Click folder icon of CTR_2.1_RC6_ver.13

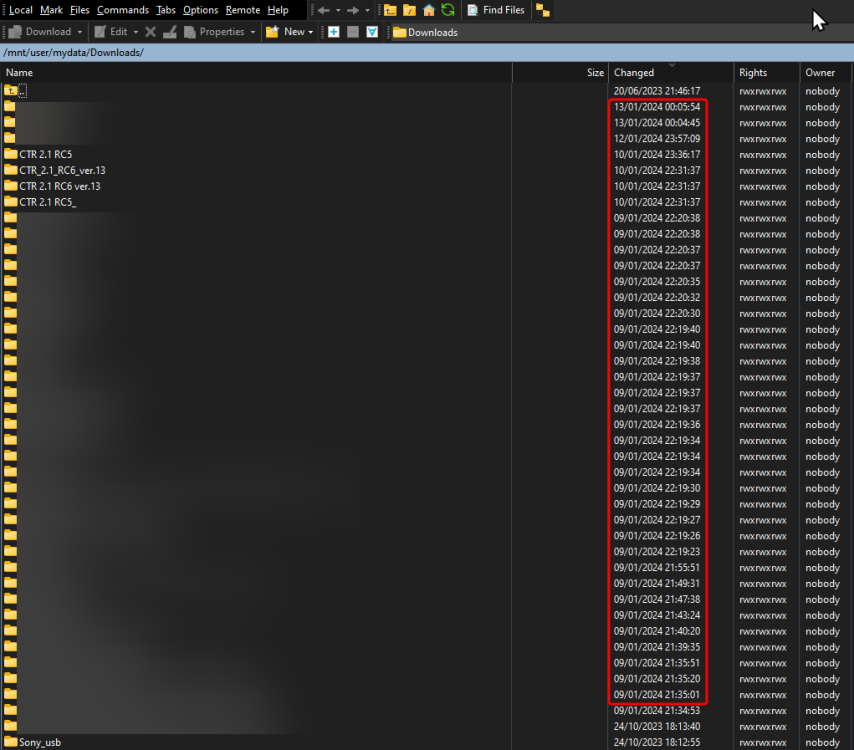10,170
